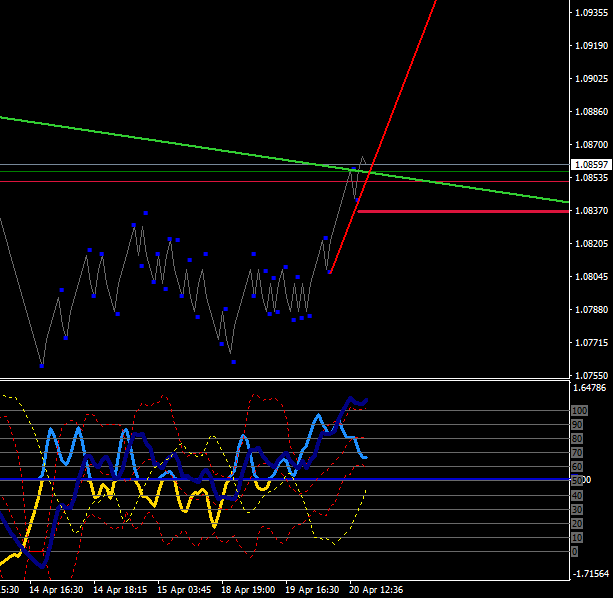Click the 15 Apr 03:45 time label
The width and height of the screenshot is (613, 598).
tap(184, 589)
